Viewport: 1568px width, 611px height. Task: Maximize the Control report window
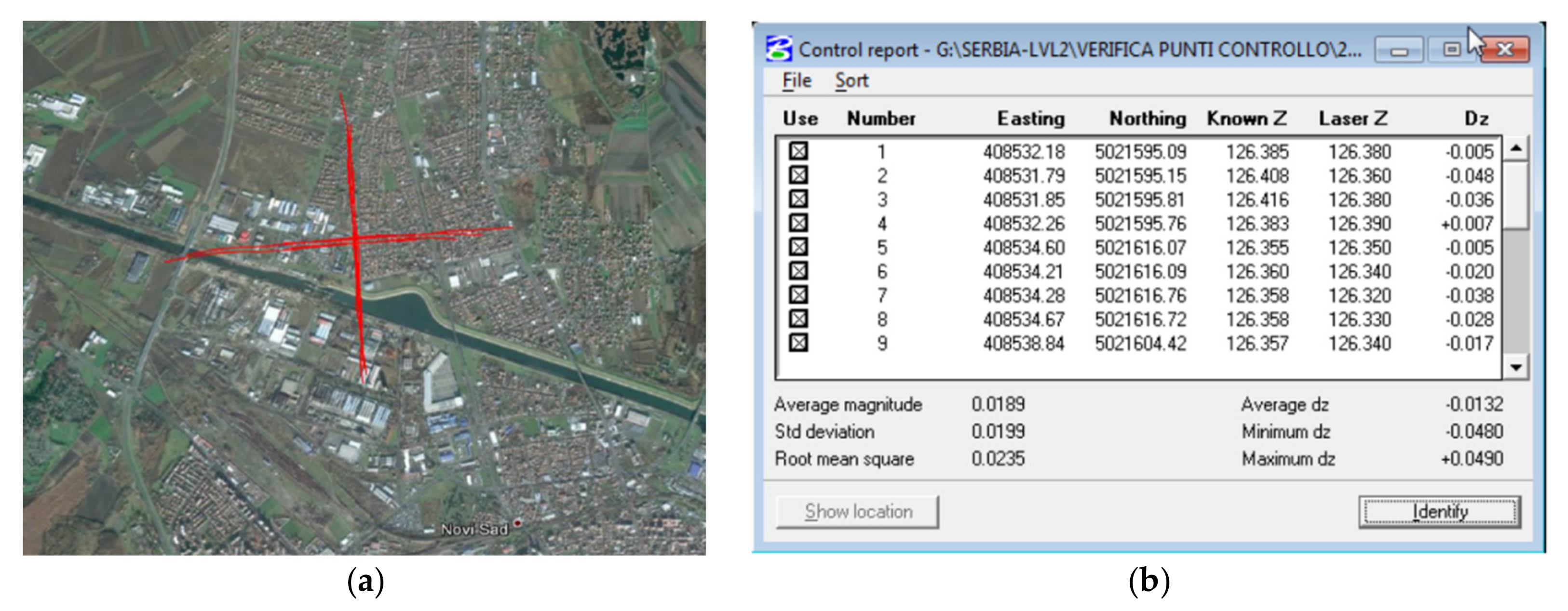point(1452,50)
